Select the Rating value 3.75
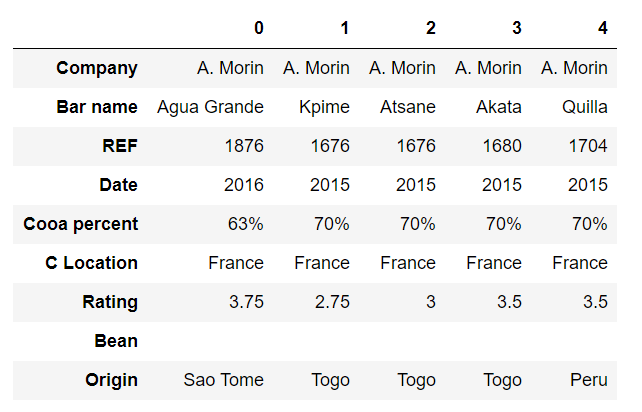Screen dimensions: 642x412 (x=246, y=302)
